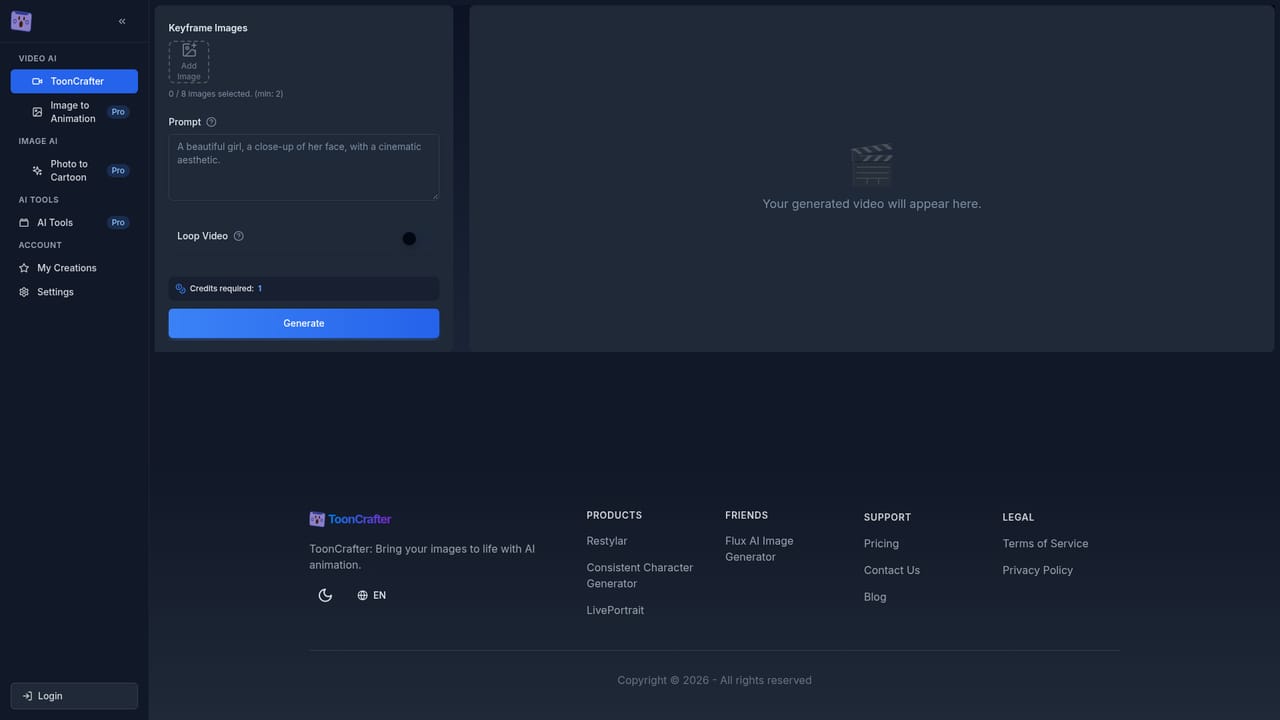
Task: Open Image to Animation tool
Action: click(x=74, y=112)
